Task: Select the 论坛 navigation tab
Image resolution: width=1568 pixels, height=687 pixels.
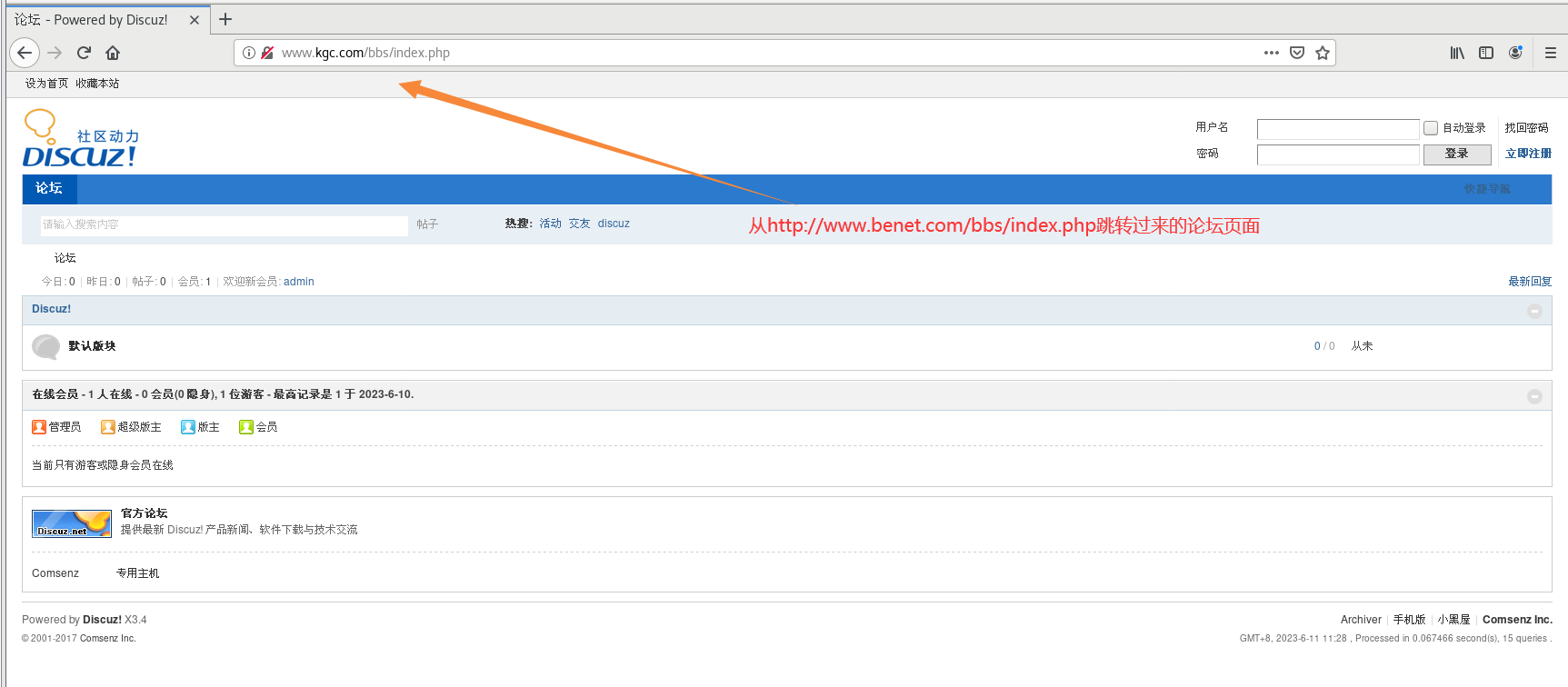Action: tap(49, 188)
